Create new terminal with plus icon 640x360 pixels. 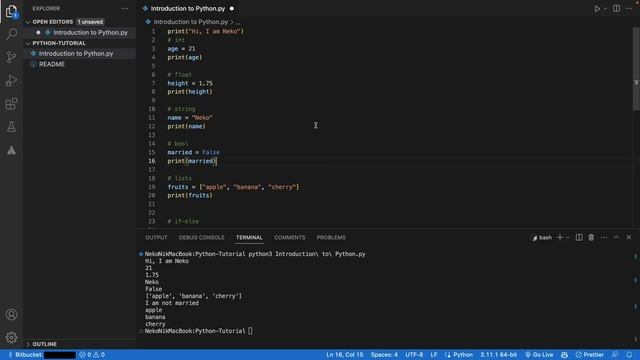tap(560, 237)
